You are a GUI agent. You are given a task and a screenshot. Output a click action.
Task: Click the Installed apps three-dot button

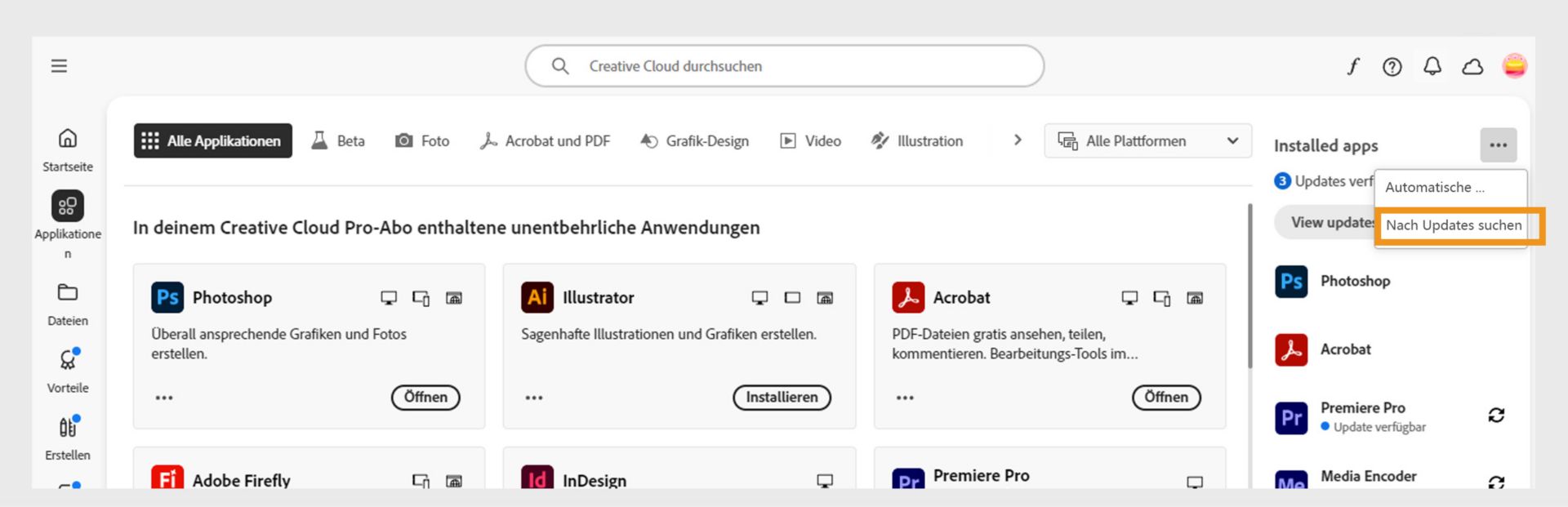(x=1498, y=145)
